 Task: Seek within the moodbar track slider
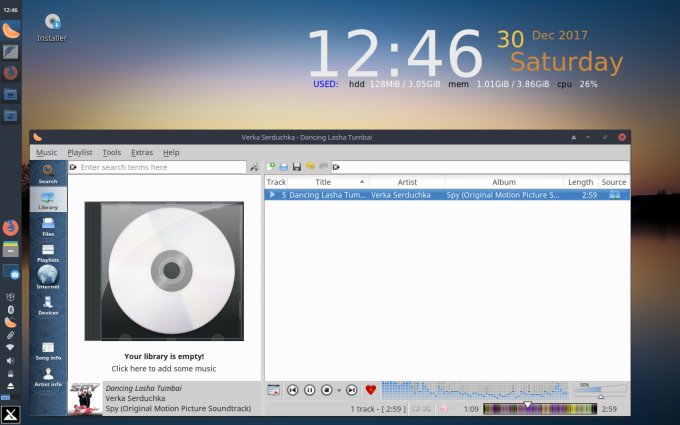coord(540,409)
